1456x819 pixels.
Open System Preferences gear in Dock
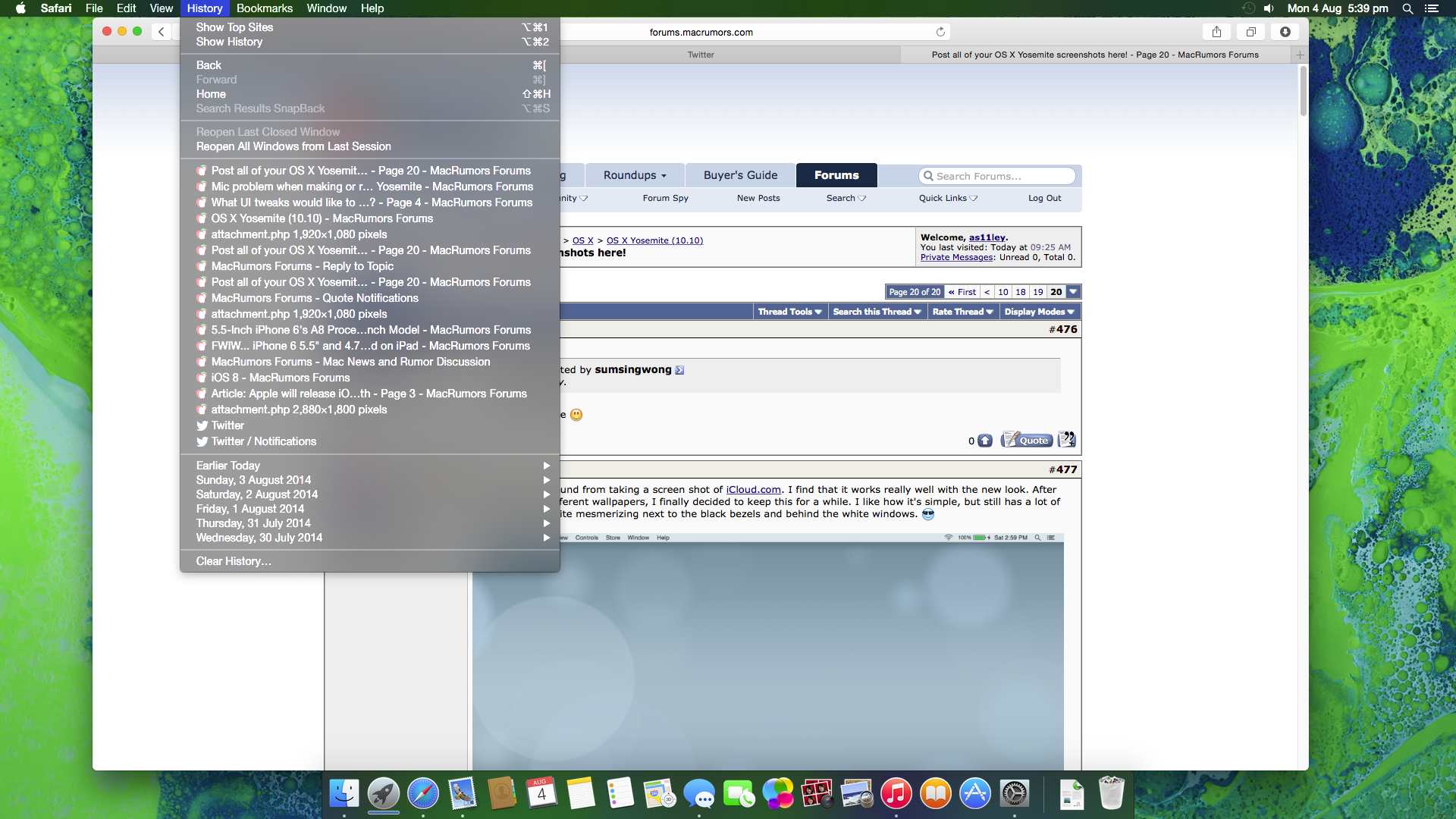point(1015,794)
